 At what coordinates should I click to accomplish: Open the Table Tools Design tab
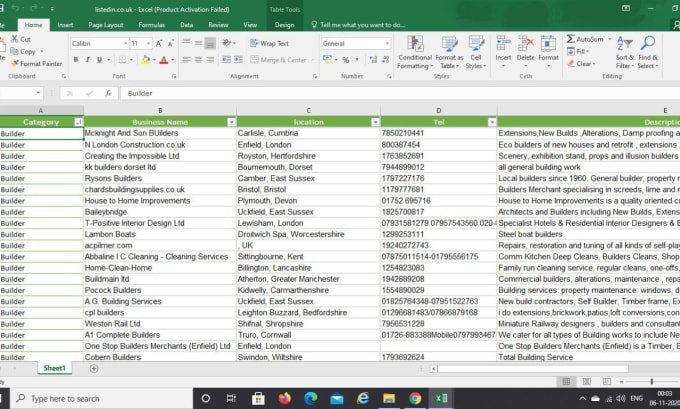[x=284, y=25]
